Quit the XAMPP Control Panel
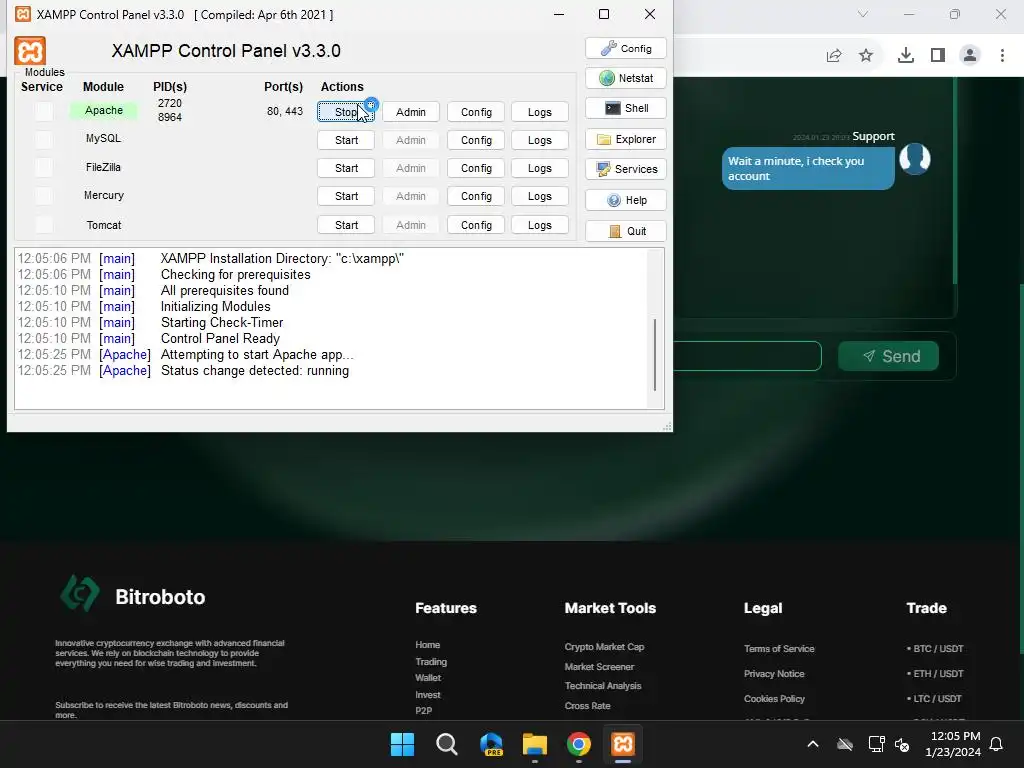 coord(626,231)
